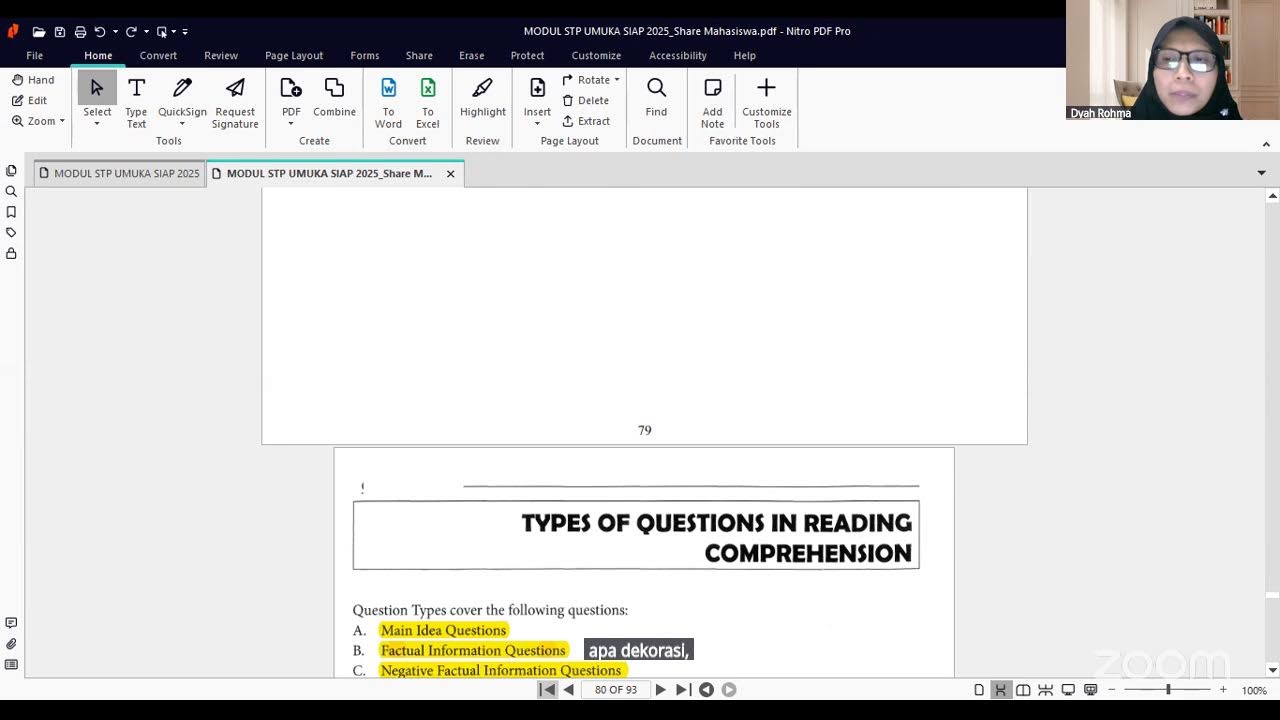Delete pages using the Delete button
Screen dimensions: 1280x720
click(585, 100)
